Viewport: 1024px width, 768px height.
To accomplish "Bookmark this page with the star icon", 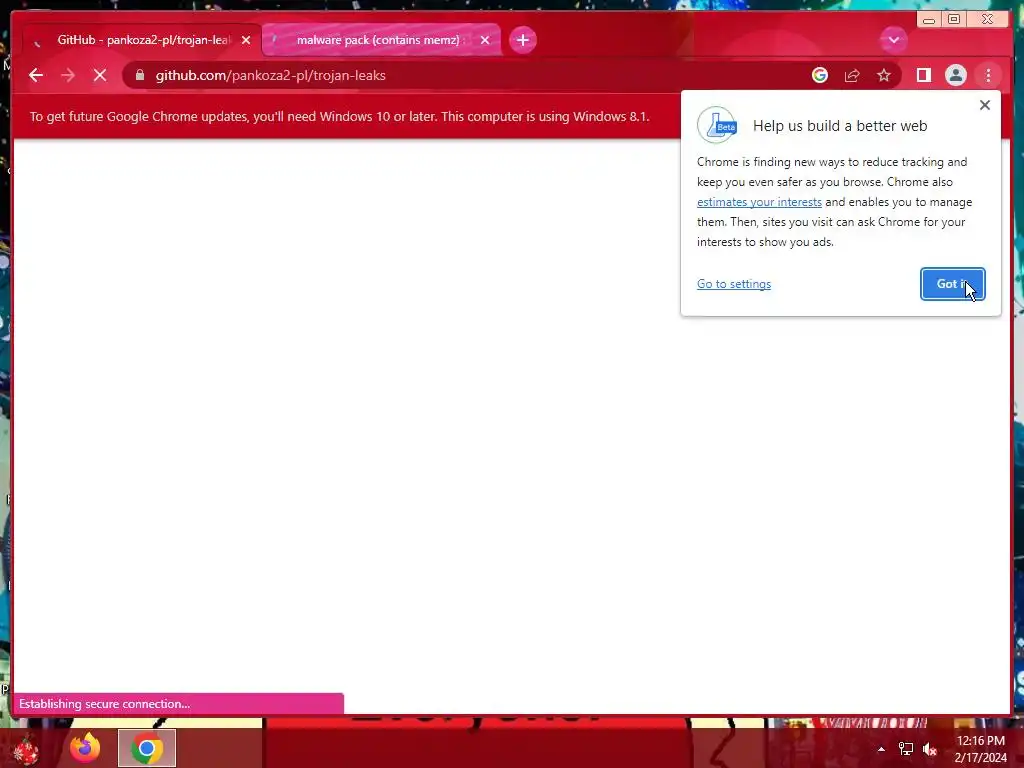I will [x=884, y=75].
